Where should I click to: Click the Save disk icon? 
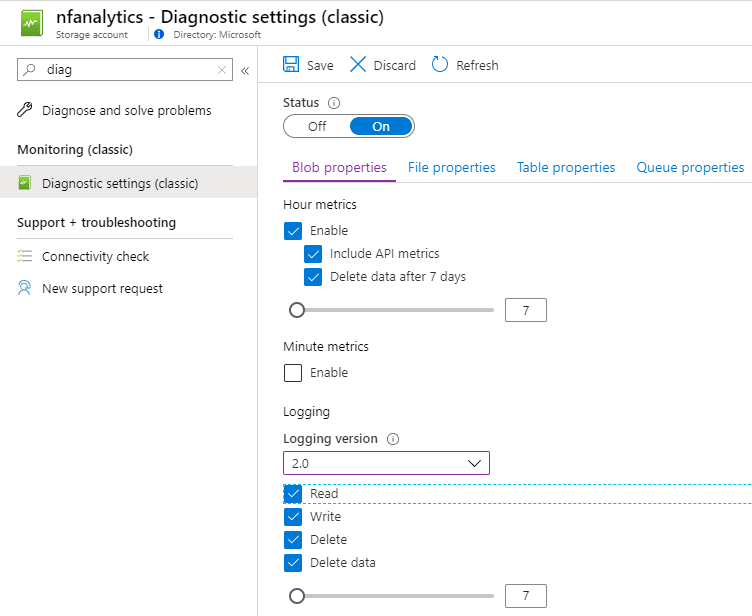[x=291, y=64]
